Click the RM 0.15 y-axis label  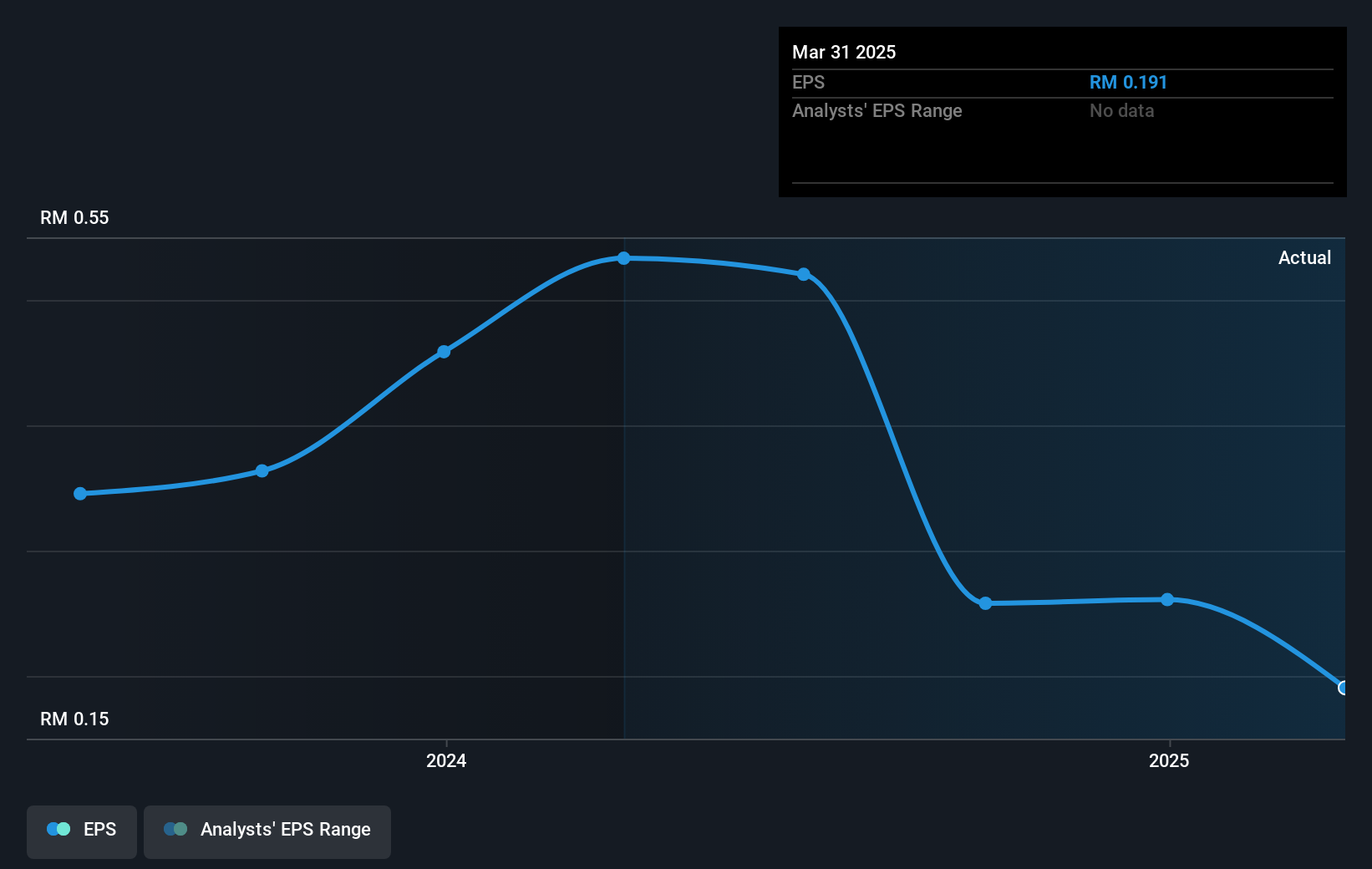[x=74, y=719]
